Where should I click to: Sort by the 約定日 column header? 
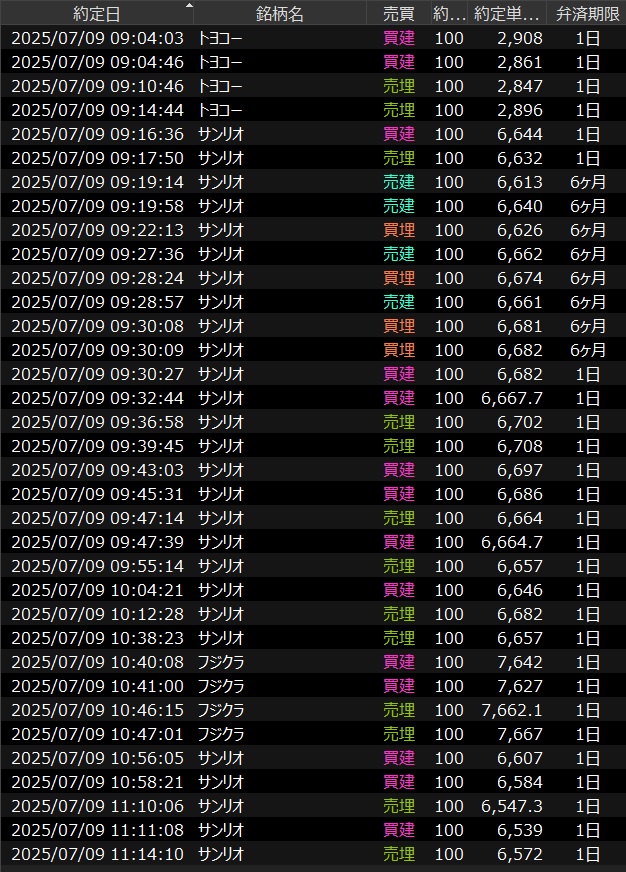click(x=97, y=13)
